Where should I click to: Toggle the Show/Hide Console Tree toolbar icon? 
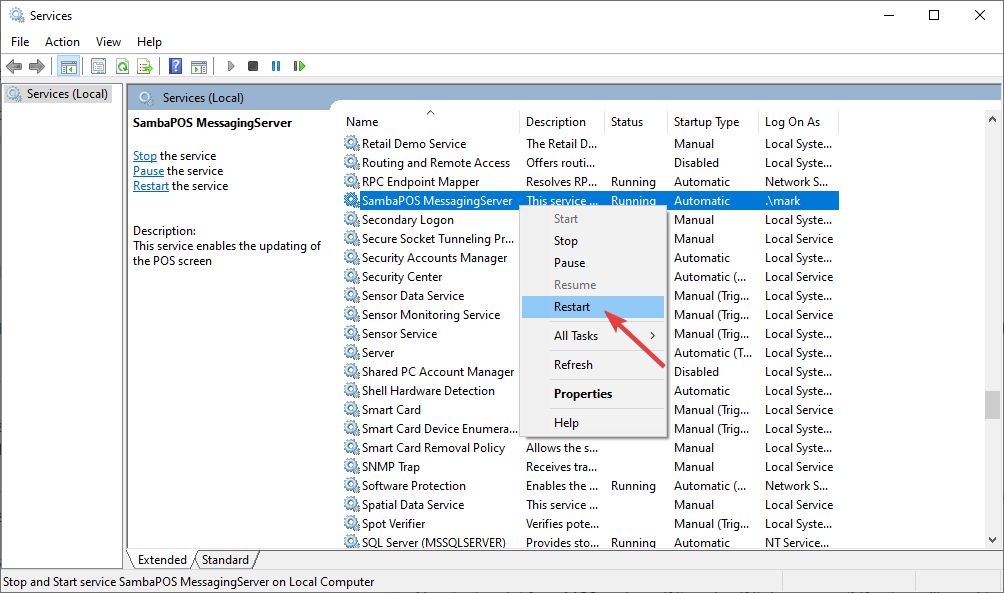pyautogui.click(x=69, y=66)
